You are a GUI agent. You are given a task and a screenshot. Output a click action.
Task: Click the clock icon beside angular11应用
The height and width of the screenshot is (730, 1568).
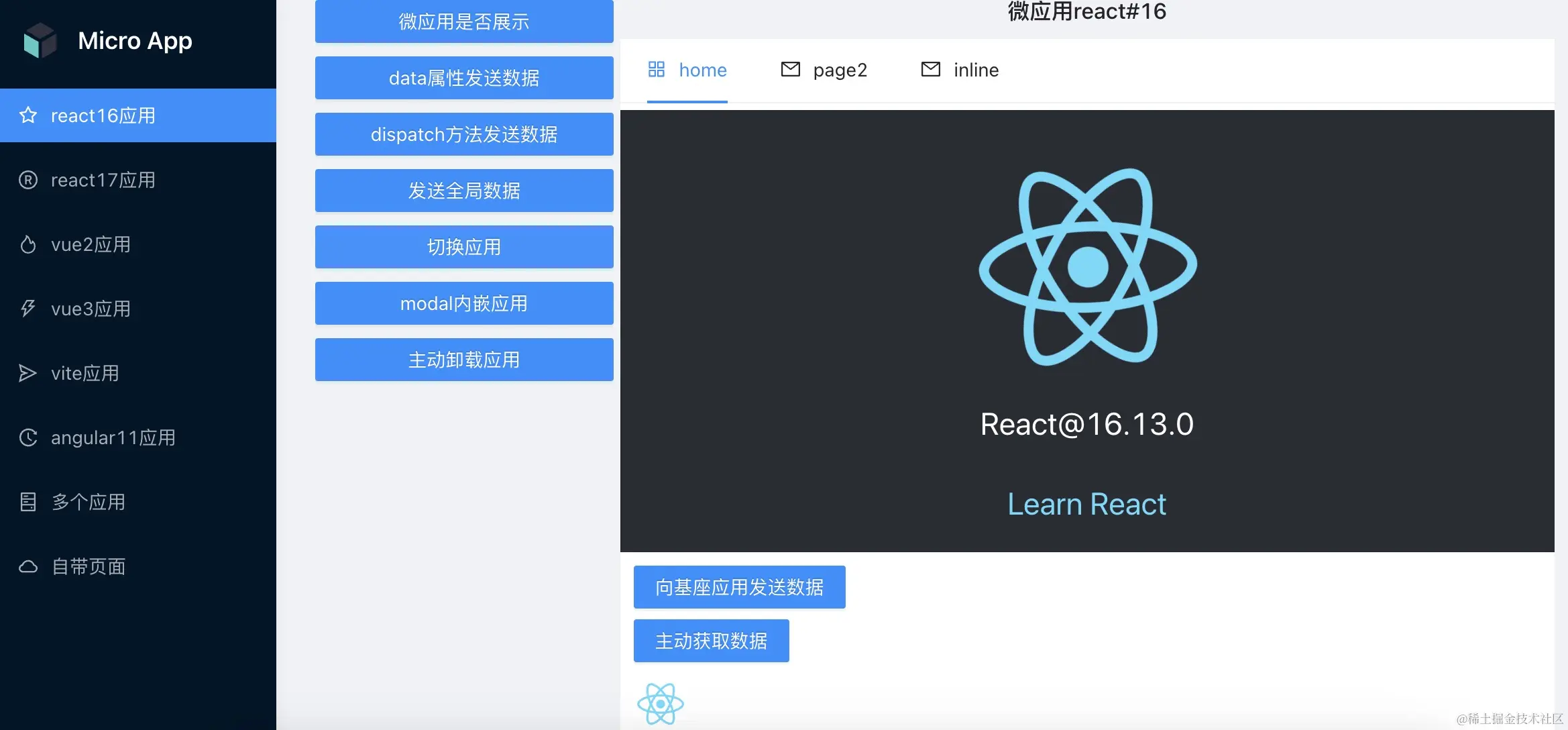pyautogui.click(x=28, y=437)
